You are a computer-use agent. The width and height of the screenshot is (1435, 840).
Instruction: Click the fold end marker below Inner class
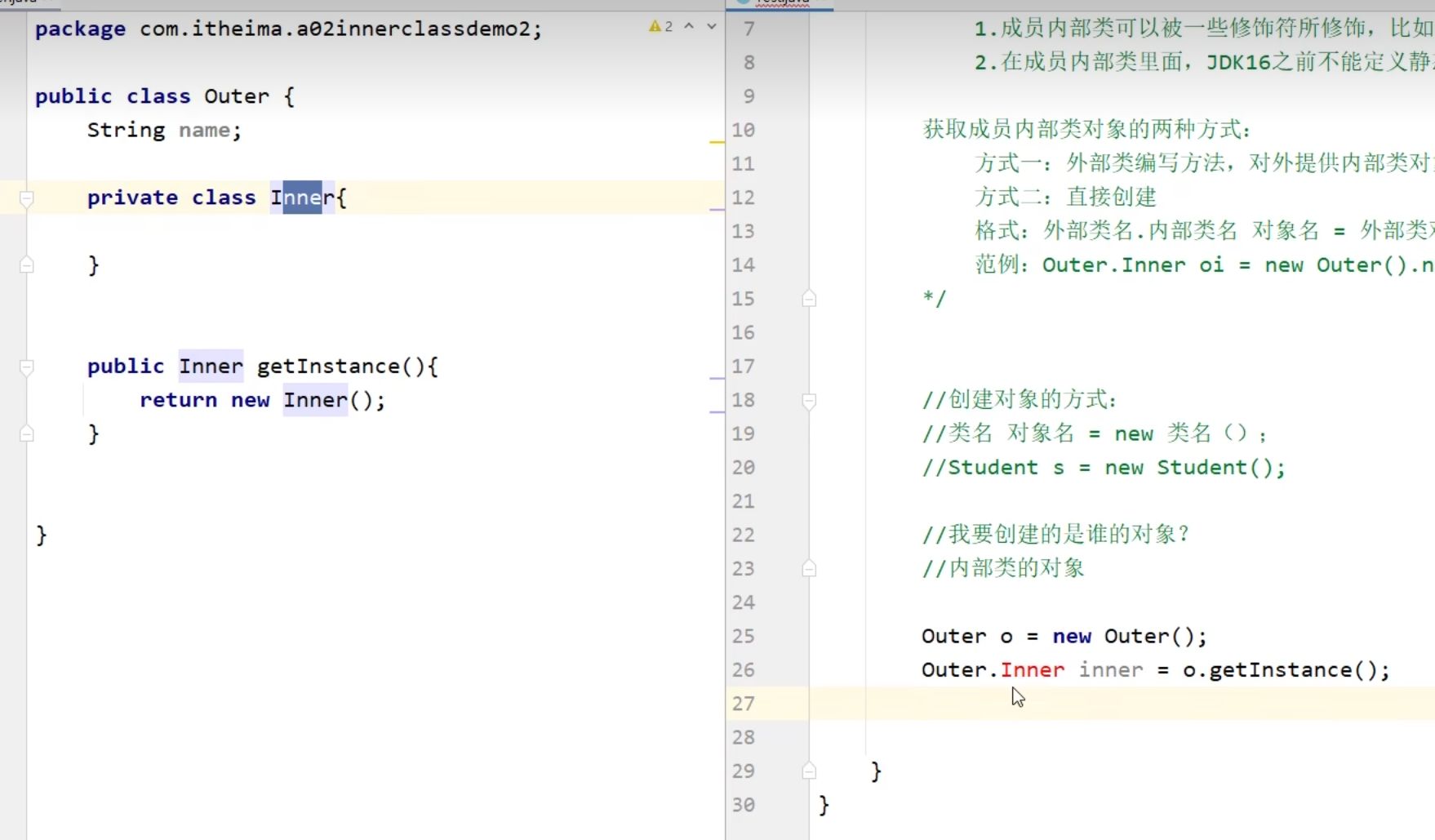[27, 265]
